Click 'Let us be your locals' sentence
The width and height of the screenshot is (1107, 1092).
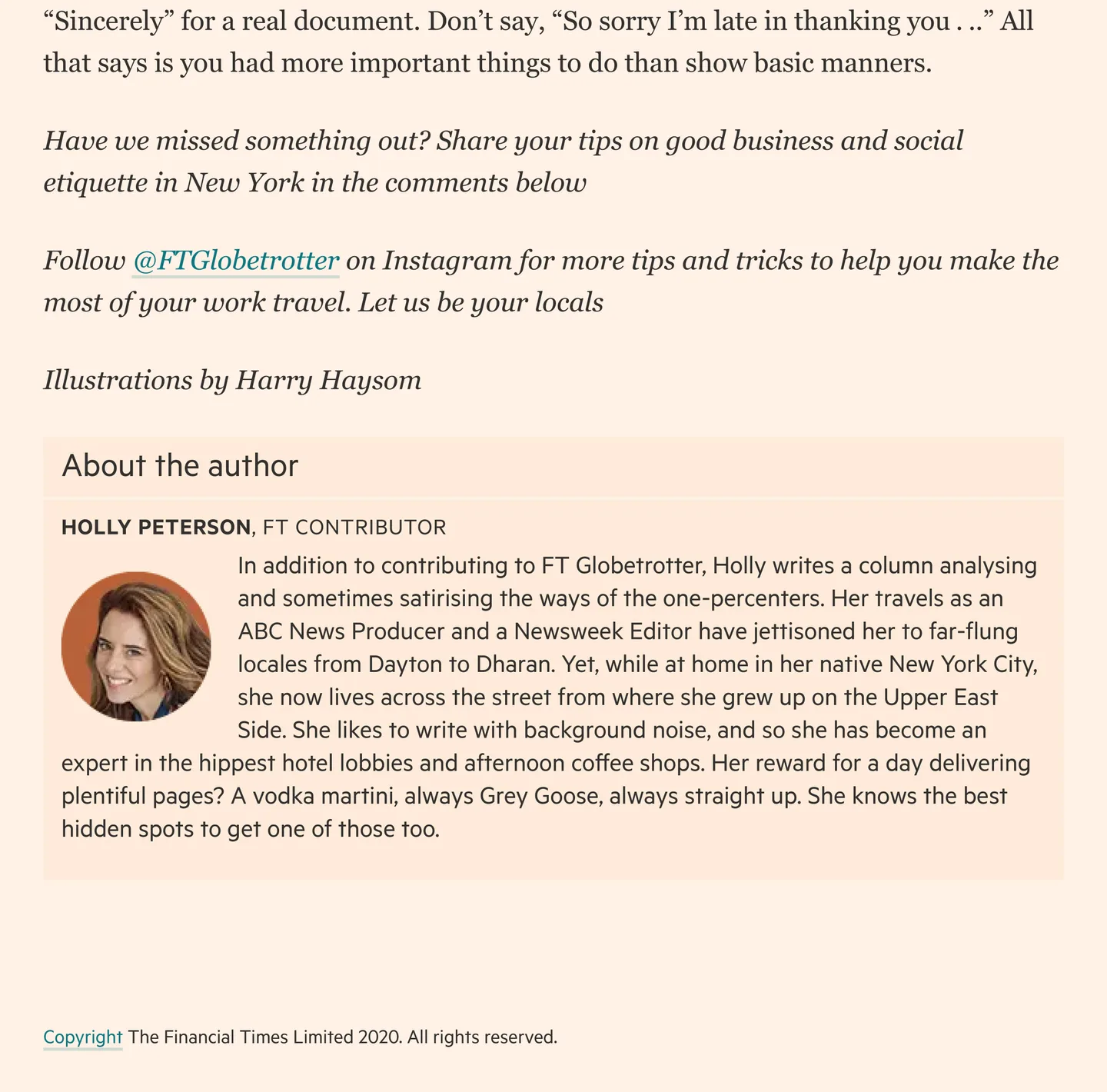click(x=481, y=302)
